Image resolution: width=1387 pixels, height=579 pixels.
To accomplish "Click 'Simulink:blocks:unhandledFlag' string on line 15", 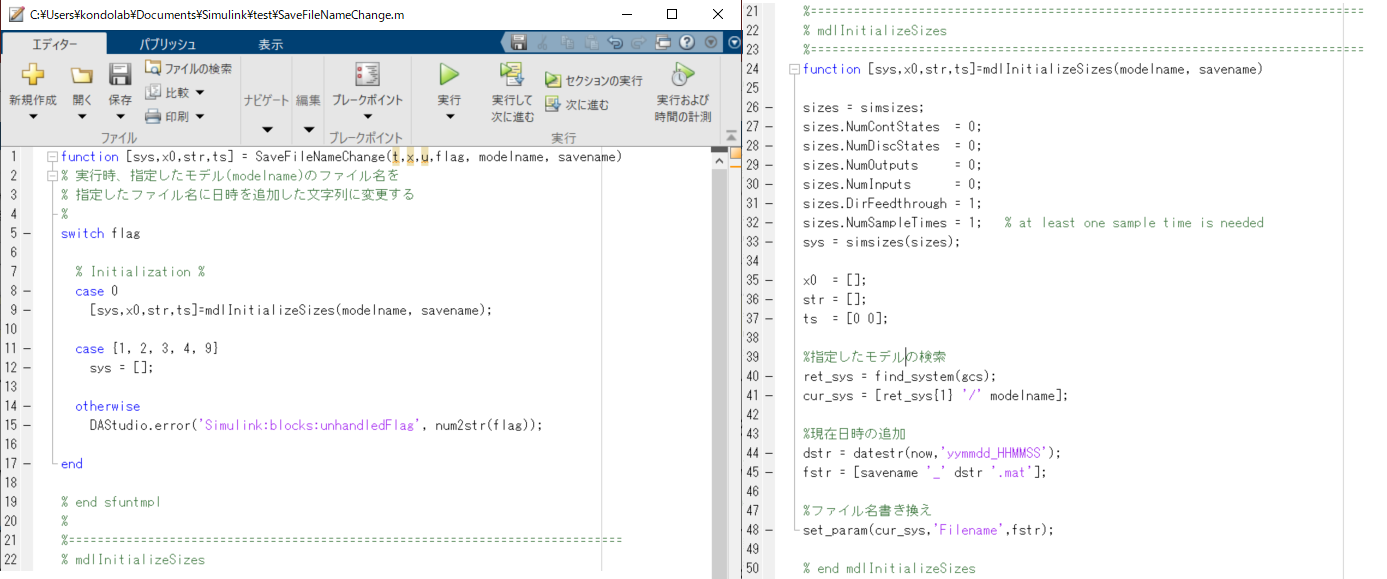I will pos(310,425).
